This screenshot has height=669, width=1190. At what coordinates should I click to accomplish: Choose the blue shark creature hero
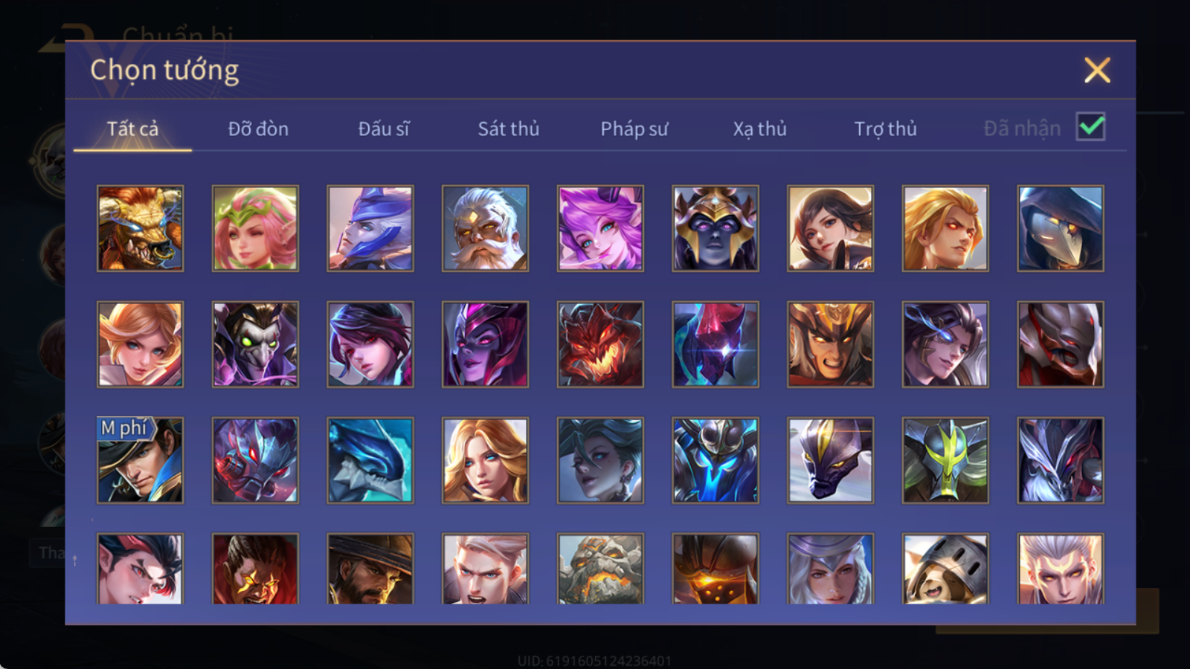(x=370, y=460)
